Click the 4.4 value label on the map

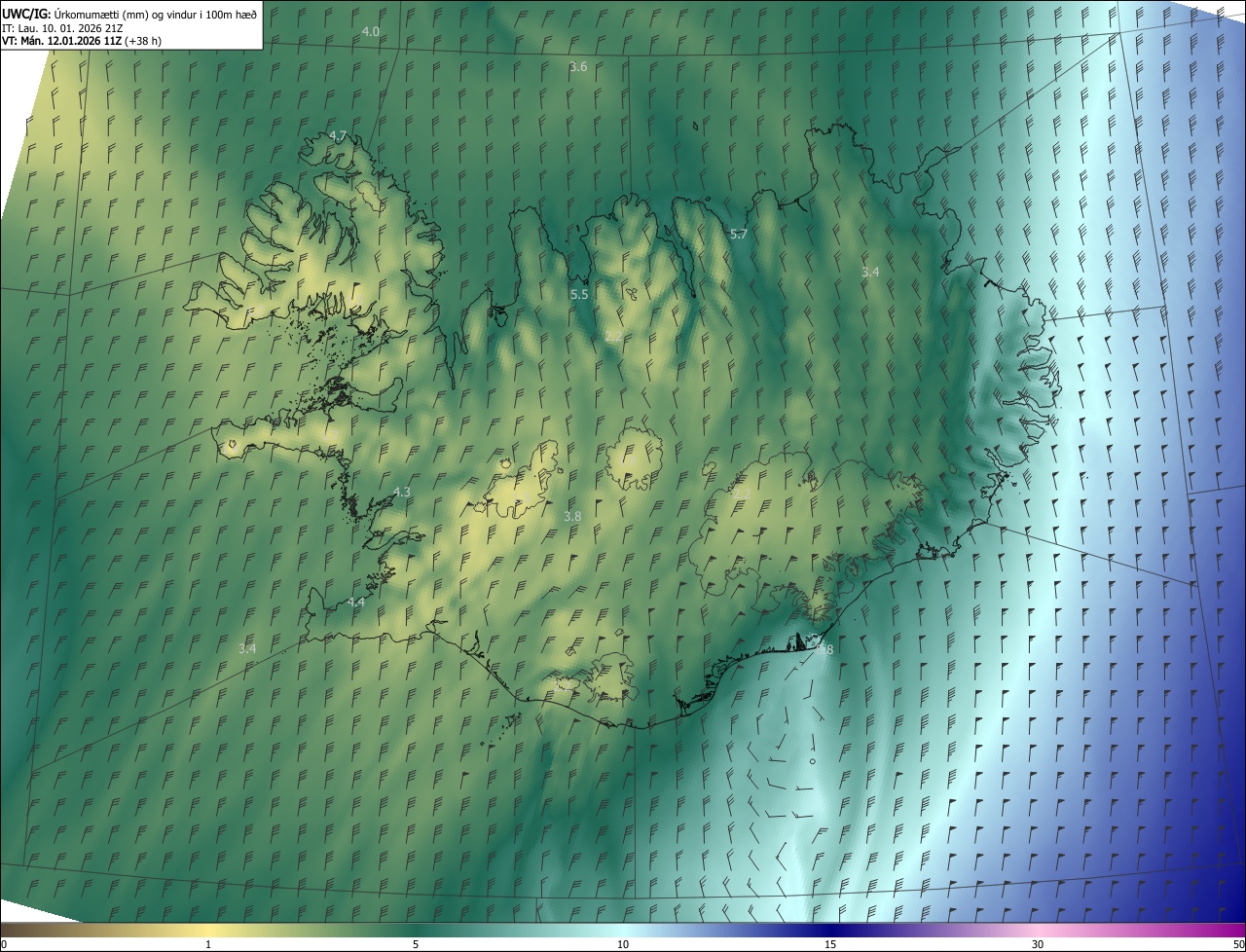coord(356,603)
